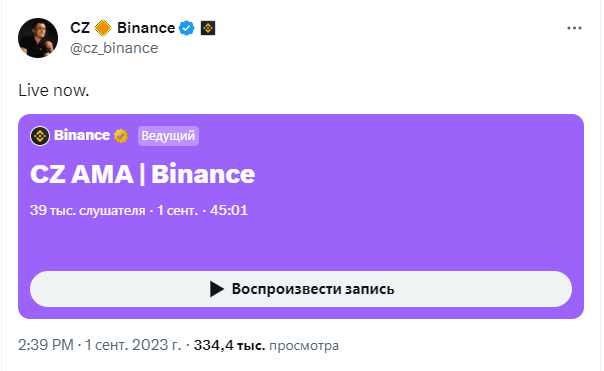
Task: Play the recording with Воспроизвести запись
Action: pyautogui.click(x=301, y=289)
